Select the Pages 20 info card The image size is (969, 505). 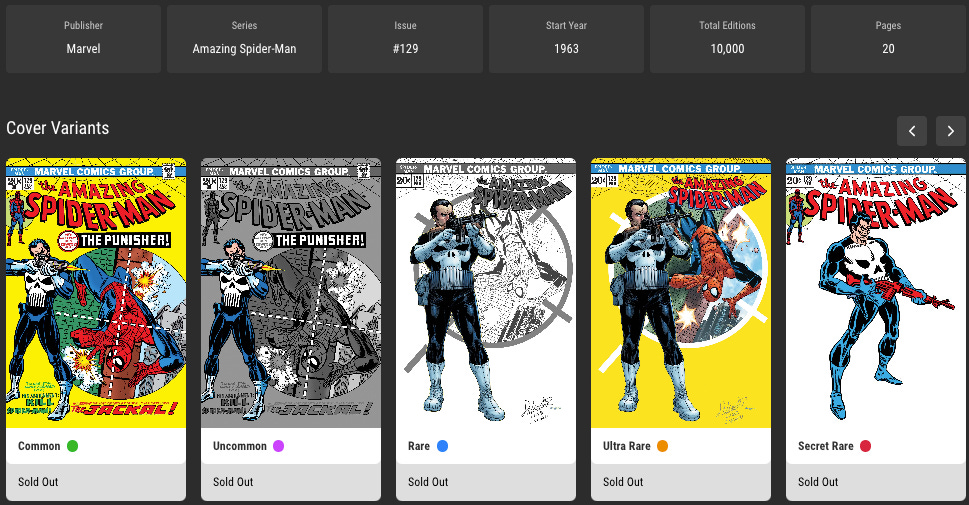[888, 39]
